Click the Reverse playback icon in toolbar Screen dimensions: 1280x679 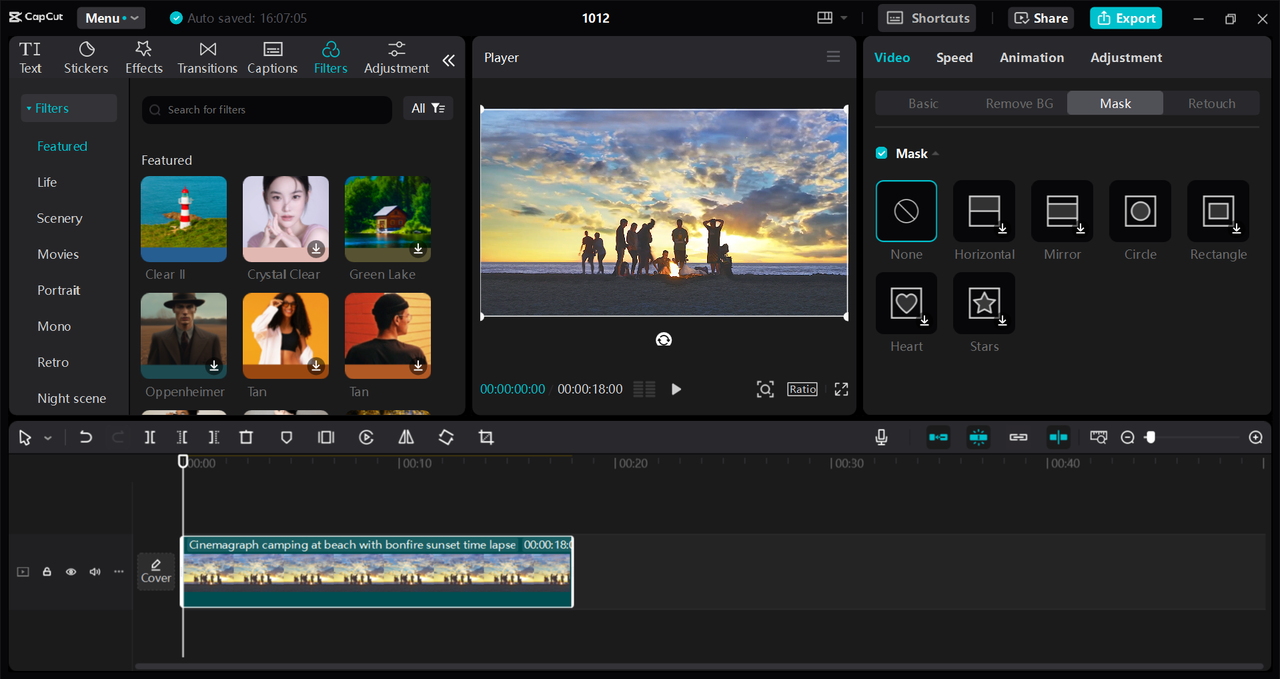[x=366, y=437]
